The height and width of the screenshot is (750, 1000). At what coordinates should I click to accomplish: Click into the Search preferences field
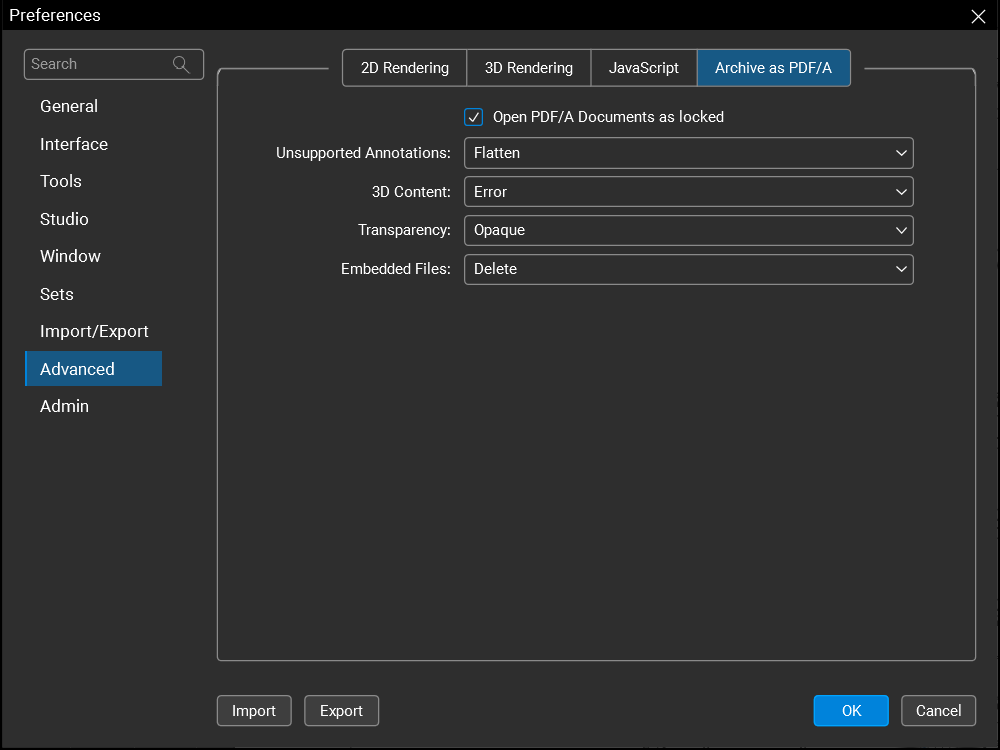(98, 64)
